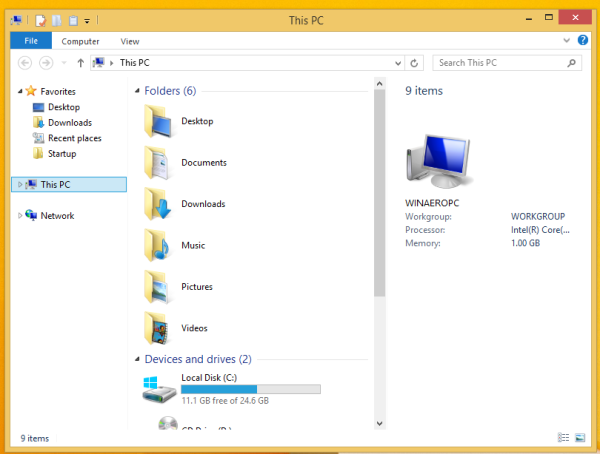This screenshot has width=600, height=454.
Task: Expand the This PC tree node
Action: [20, 185]
